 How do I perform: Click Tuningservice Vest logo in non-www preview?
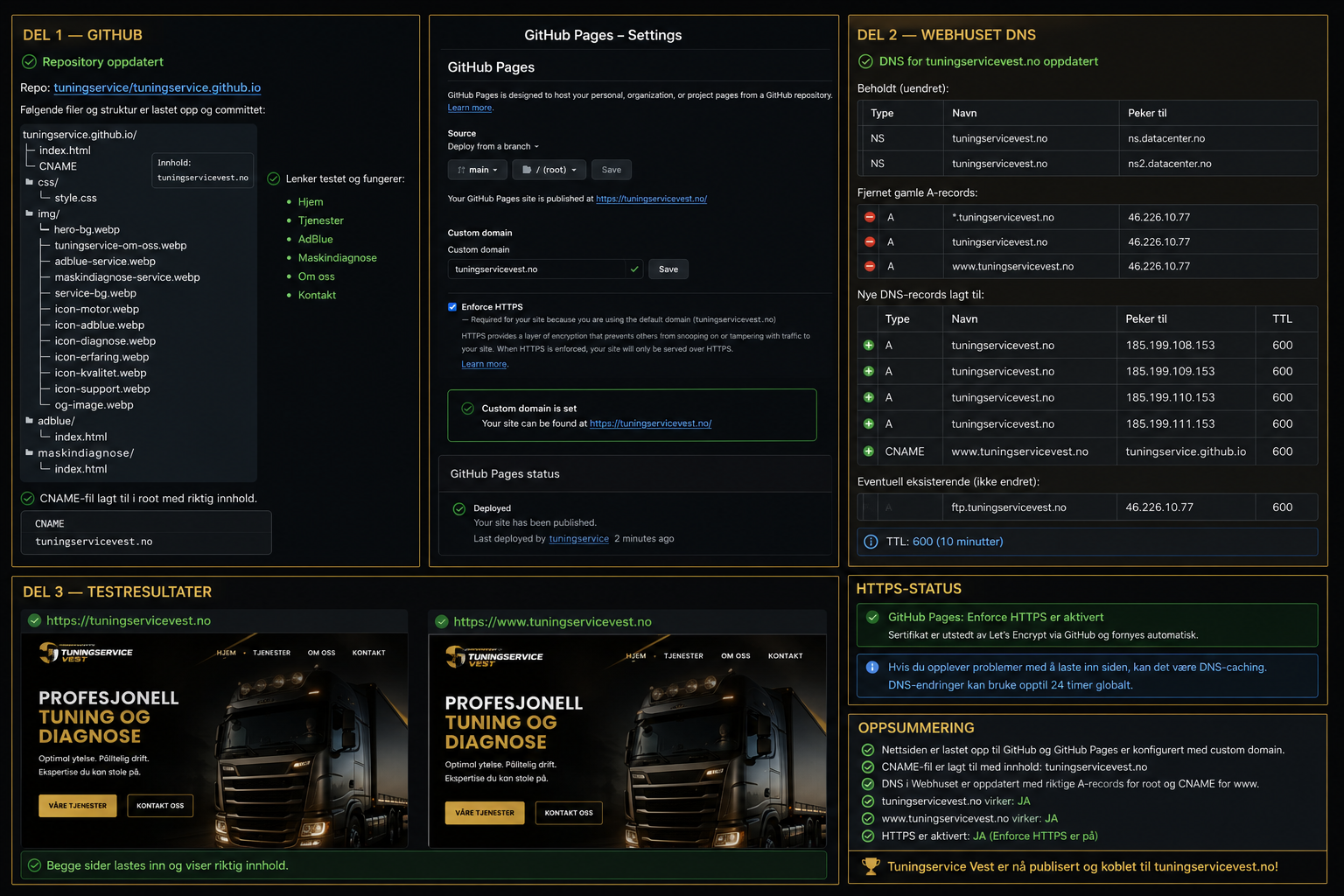tap(86, 653)
